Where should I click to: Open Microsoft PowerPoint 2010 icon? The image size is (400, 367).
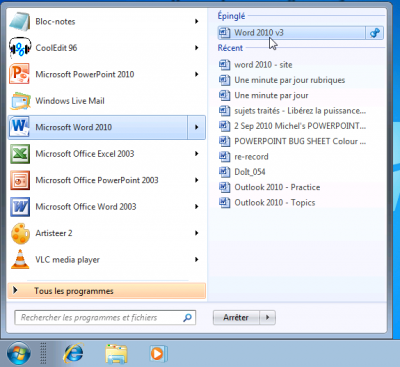tap(20, 74)
